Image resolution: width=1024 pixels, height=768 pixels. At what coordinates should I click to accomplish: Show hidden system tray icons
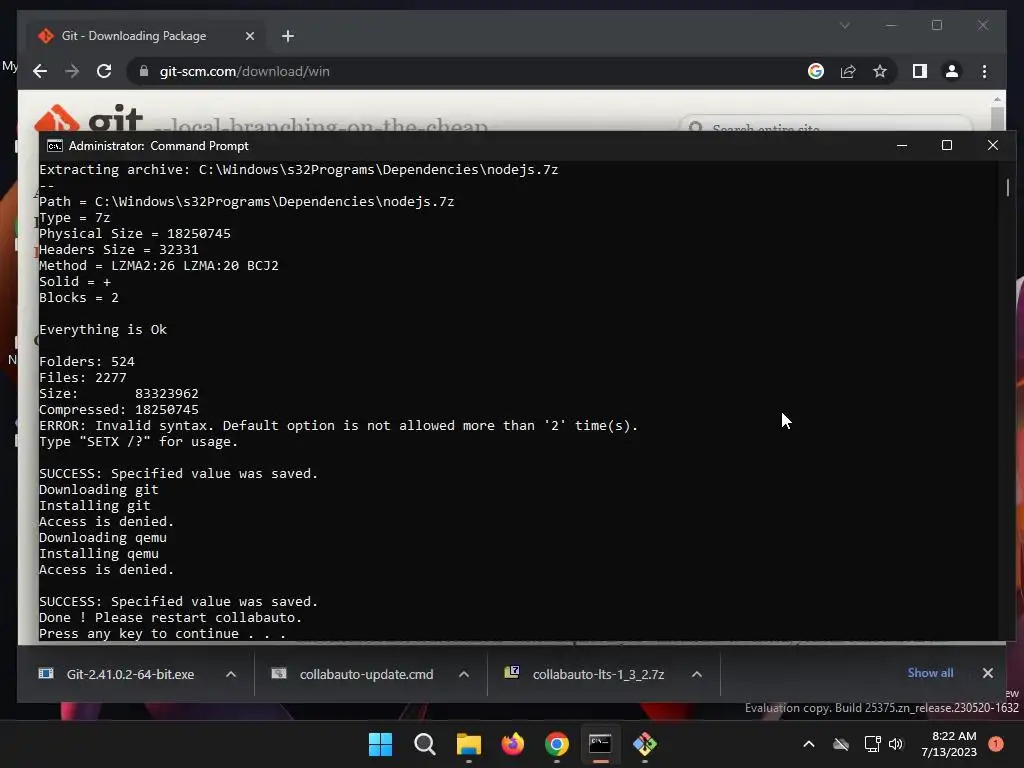click(808, 744)
